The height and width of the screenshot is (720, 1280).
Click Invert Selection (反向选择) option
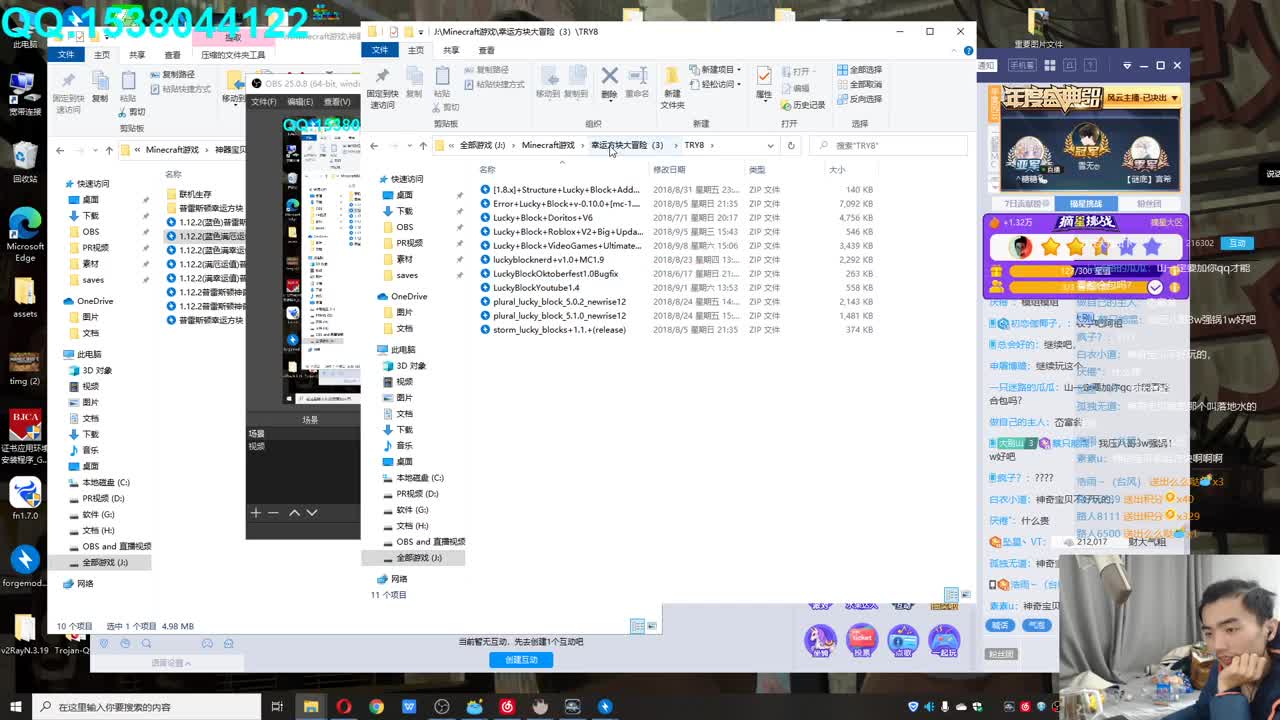860,98
